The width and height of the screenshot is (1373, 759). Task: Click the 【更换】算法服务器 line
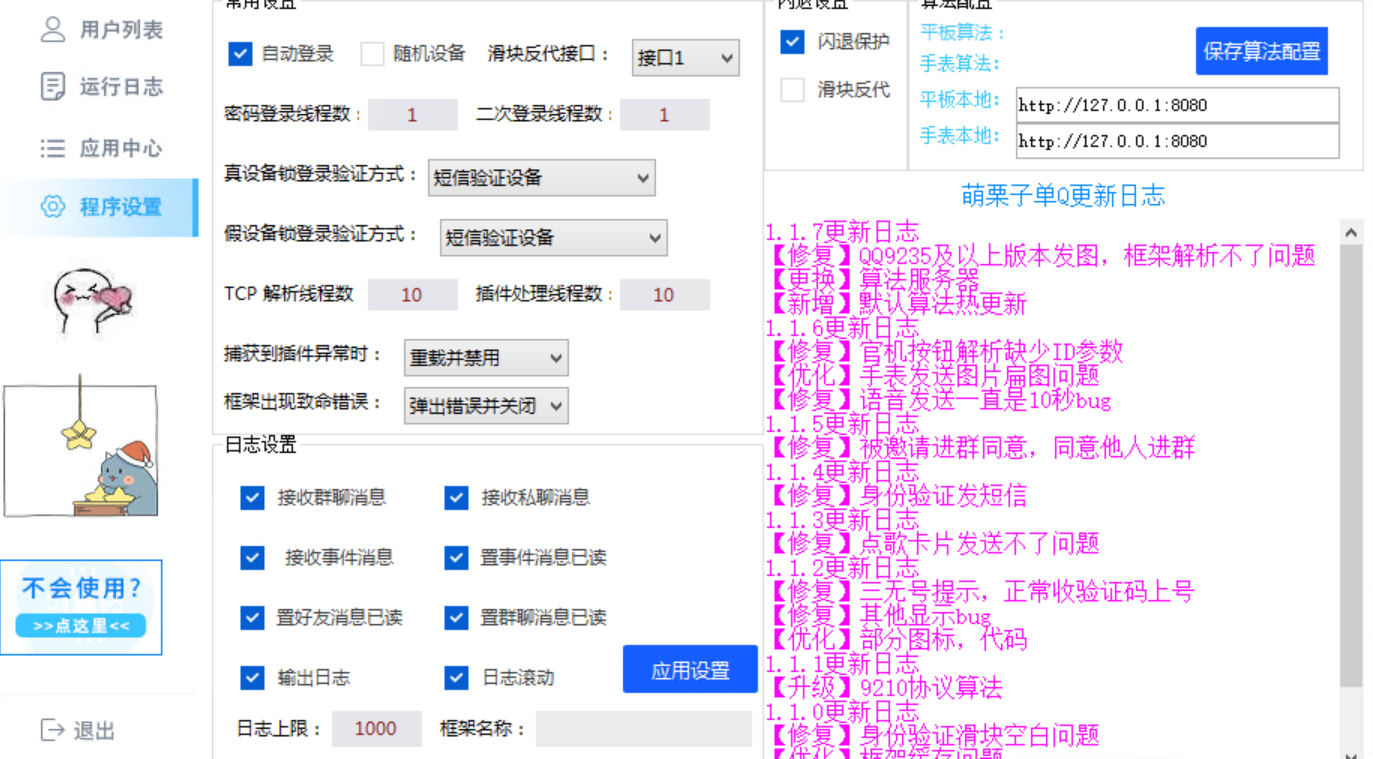(x=872, y=281)
